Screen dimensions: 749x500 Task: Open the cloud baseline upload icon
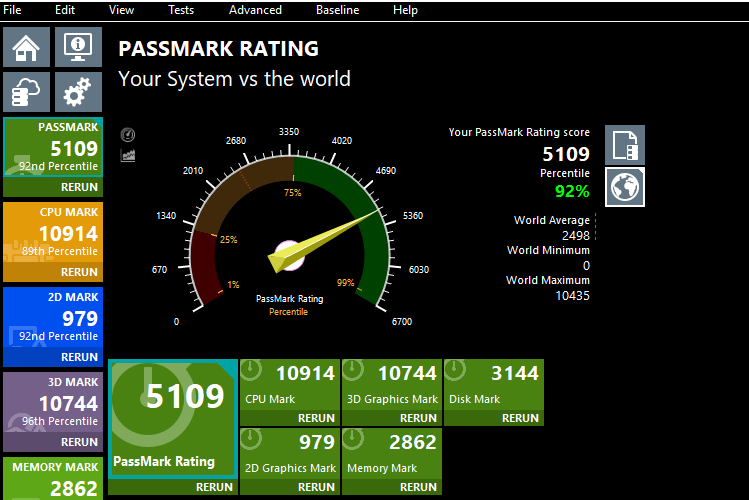(x=26, y=92)
